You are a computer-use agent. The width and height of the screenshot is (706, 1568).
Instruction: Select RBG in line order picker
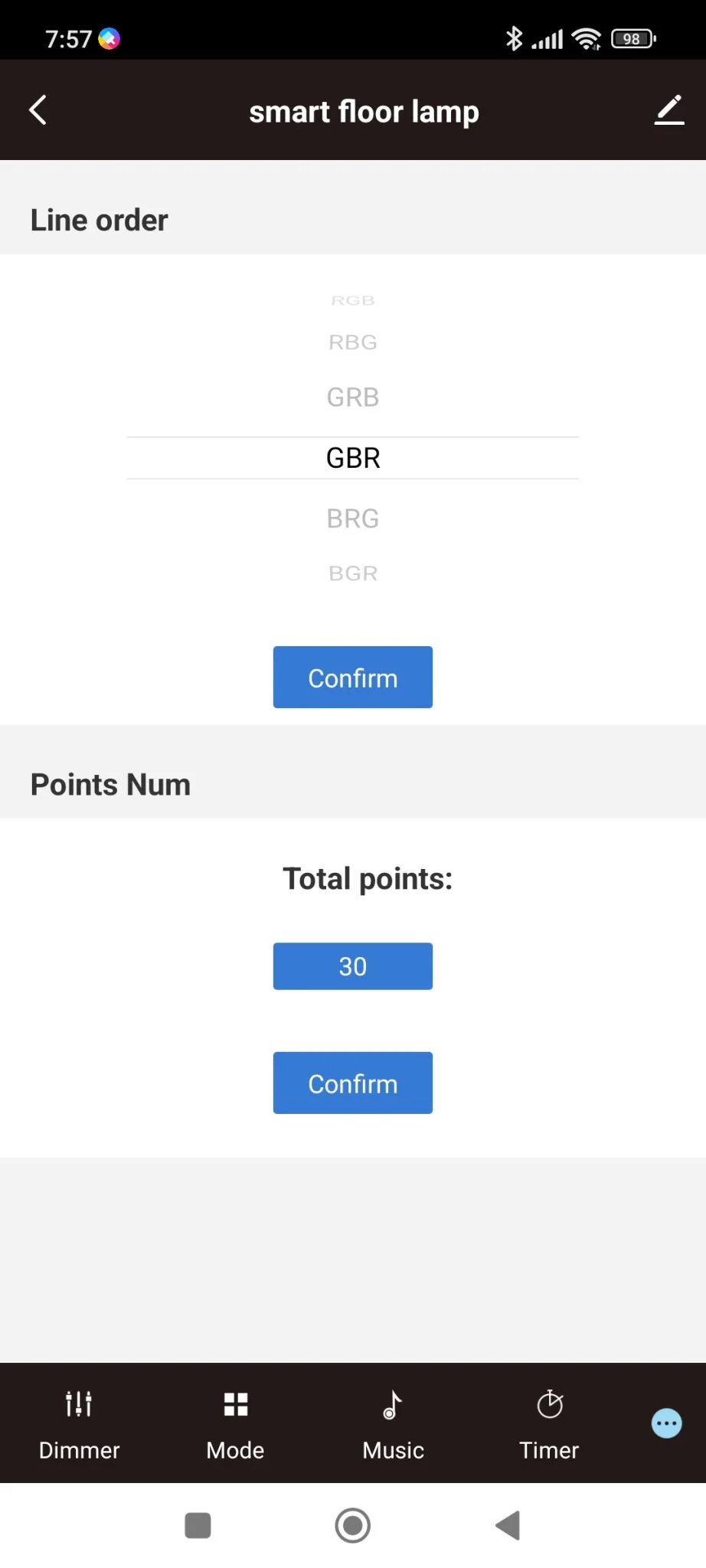coord(353,342)
